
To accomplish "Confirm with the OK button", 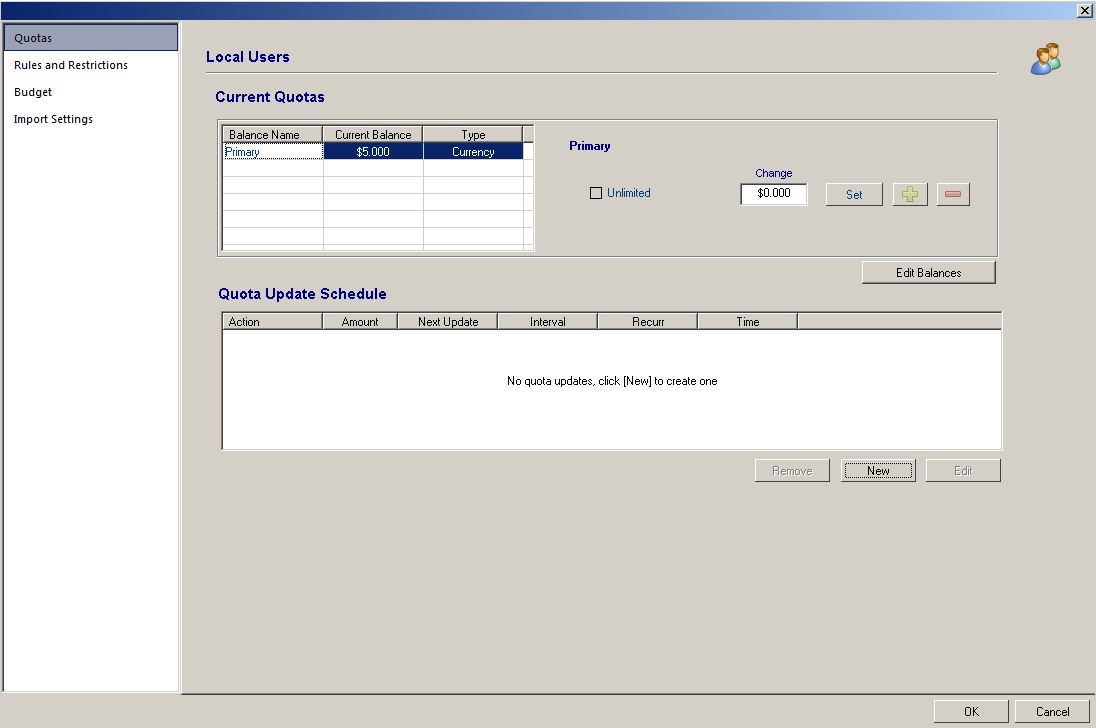I will coord(971,711).
